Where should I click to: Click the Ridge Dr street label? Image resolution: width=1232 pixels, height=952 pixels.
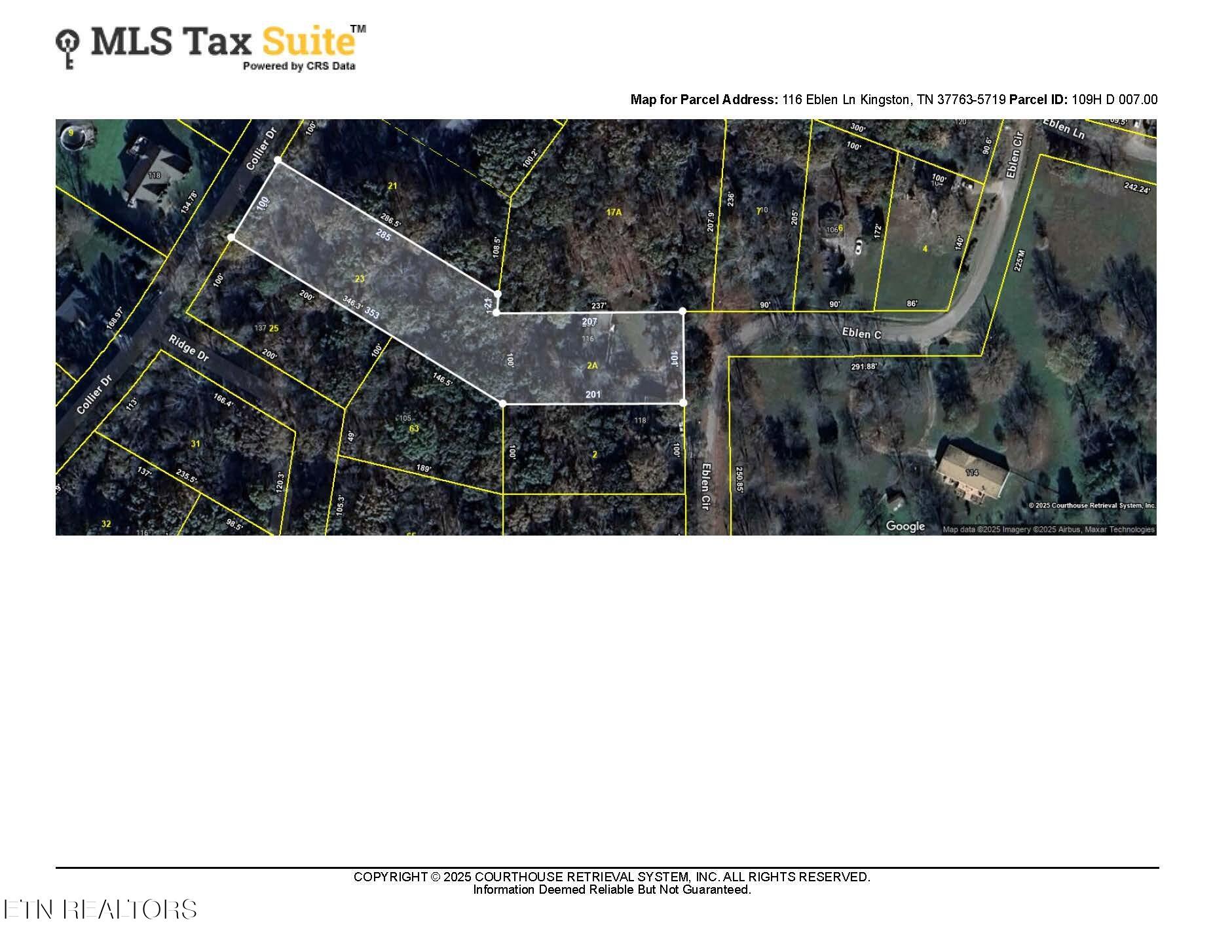click(x=189, y=348)
